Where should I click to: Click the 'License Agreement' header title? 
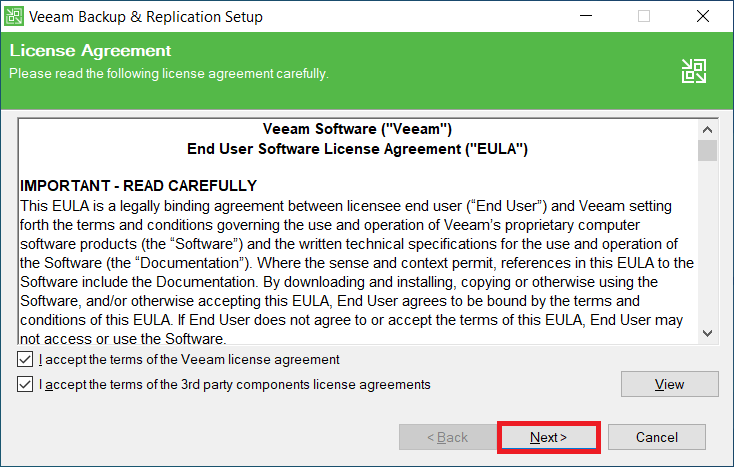point(90,51)
